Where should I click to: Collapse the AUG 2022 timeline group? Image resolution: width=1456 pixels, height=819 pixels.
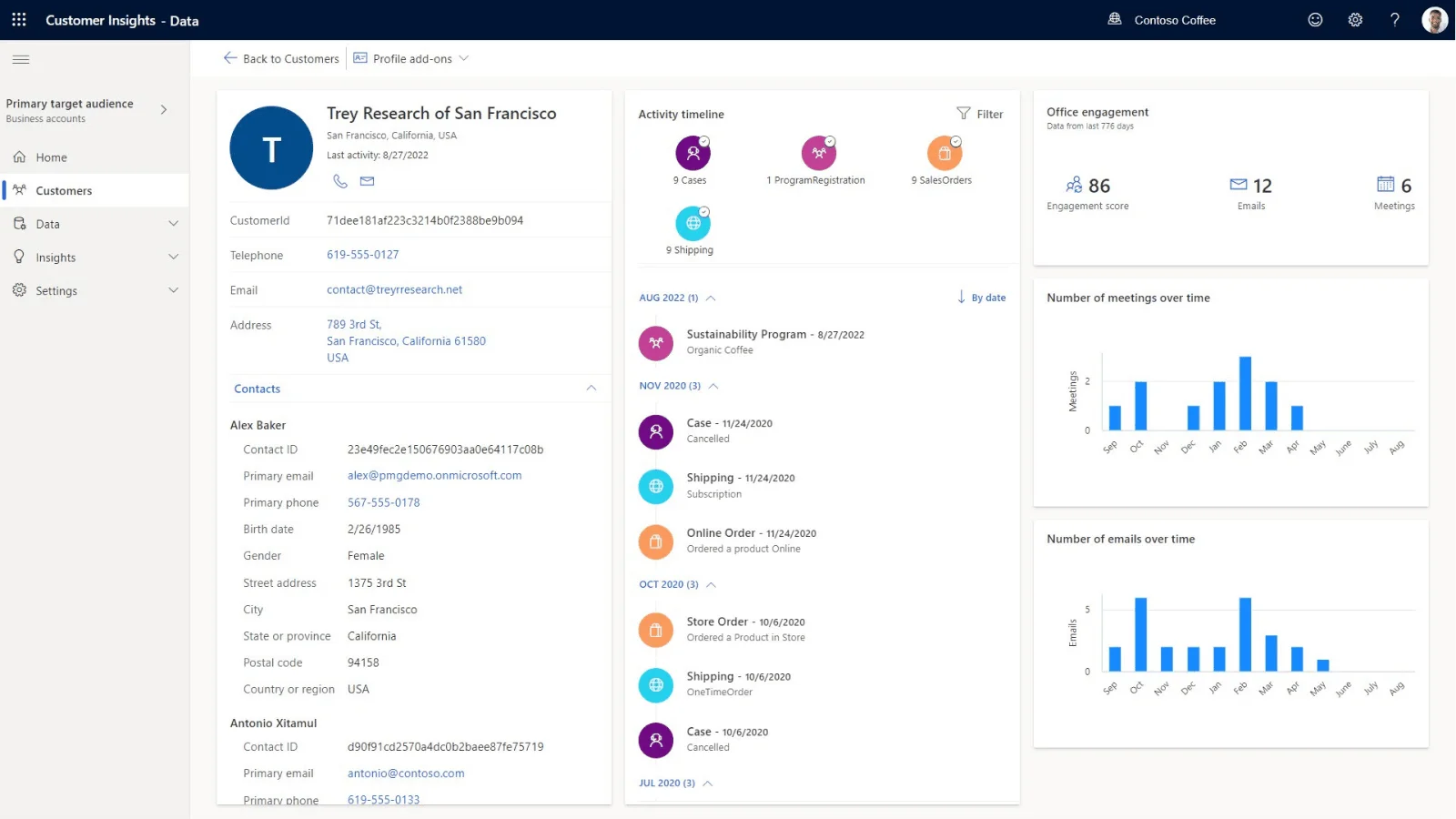pos(709,298)
